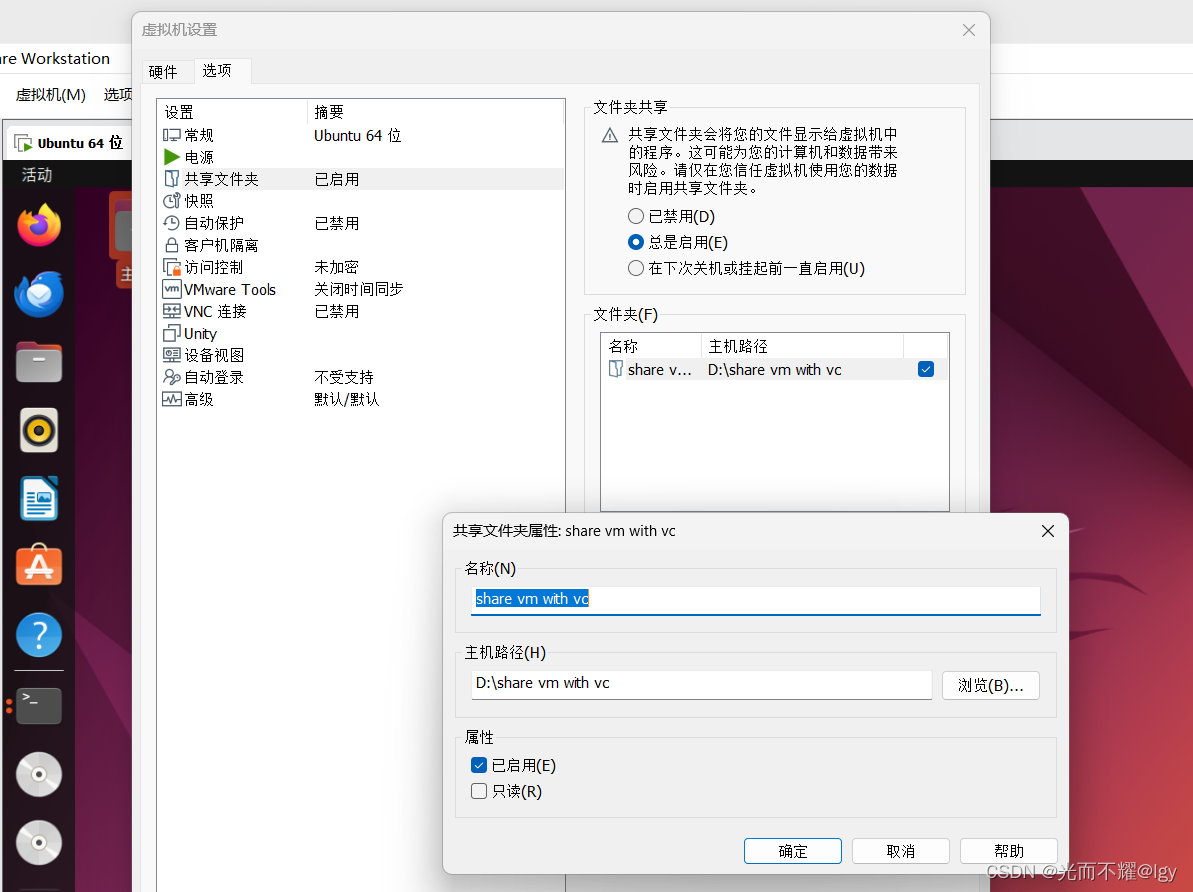
Task: Open the 虚拟机(M) menu in Workstation
Action: 50,94
